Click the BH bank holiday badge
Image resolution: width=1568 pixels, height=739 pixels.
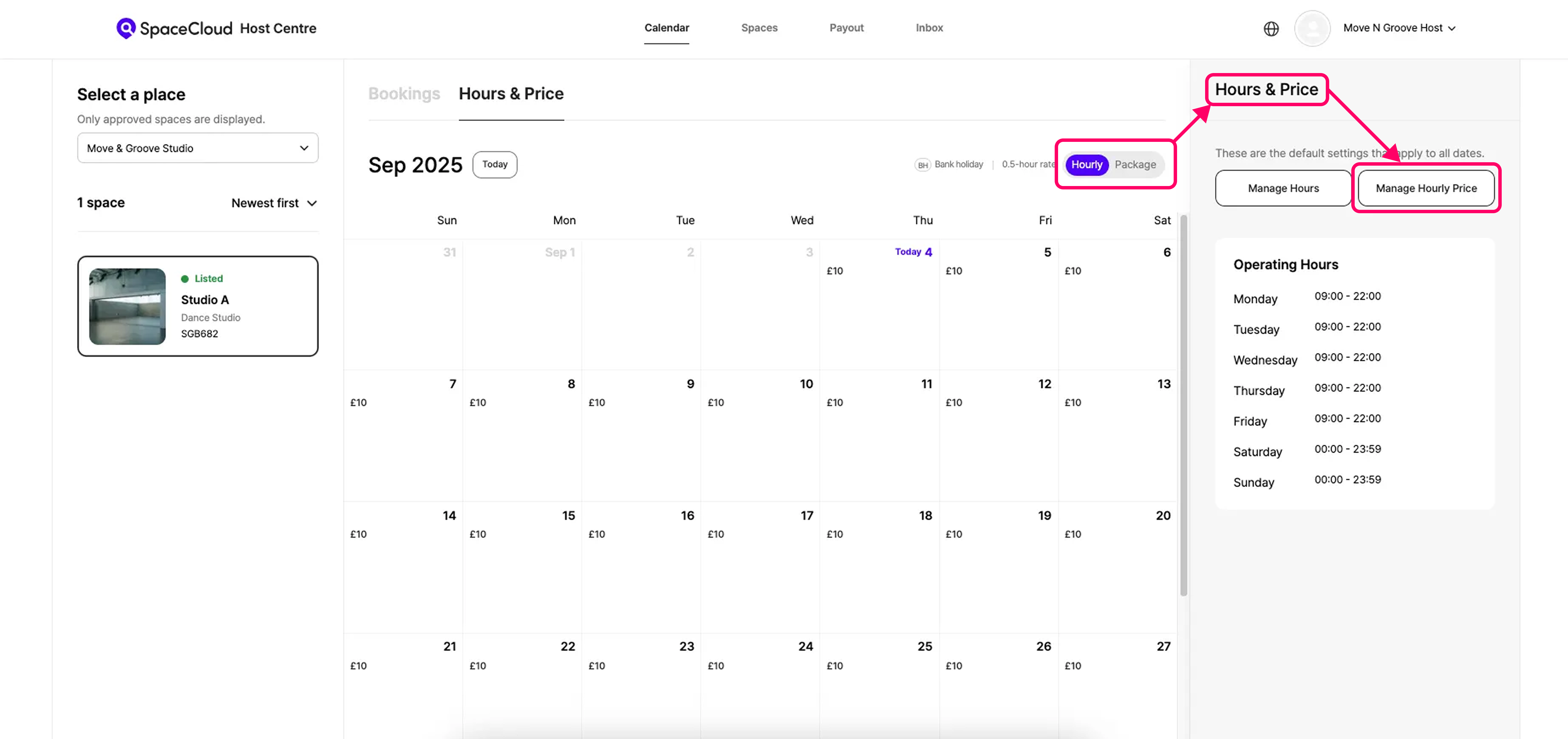coord(922,165)
